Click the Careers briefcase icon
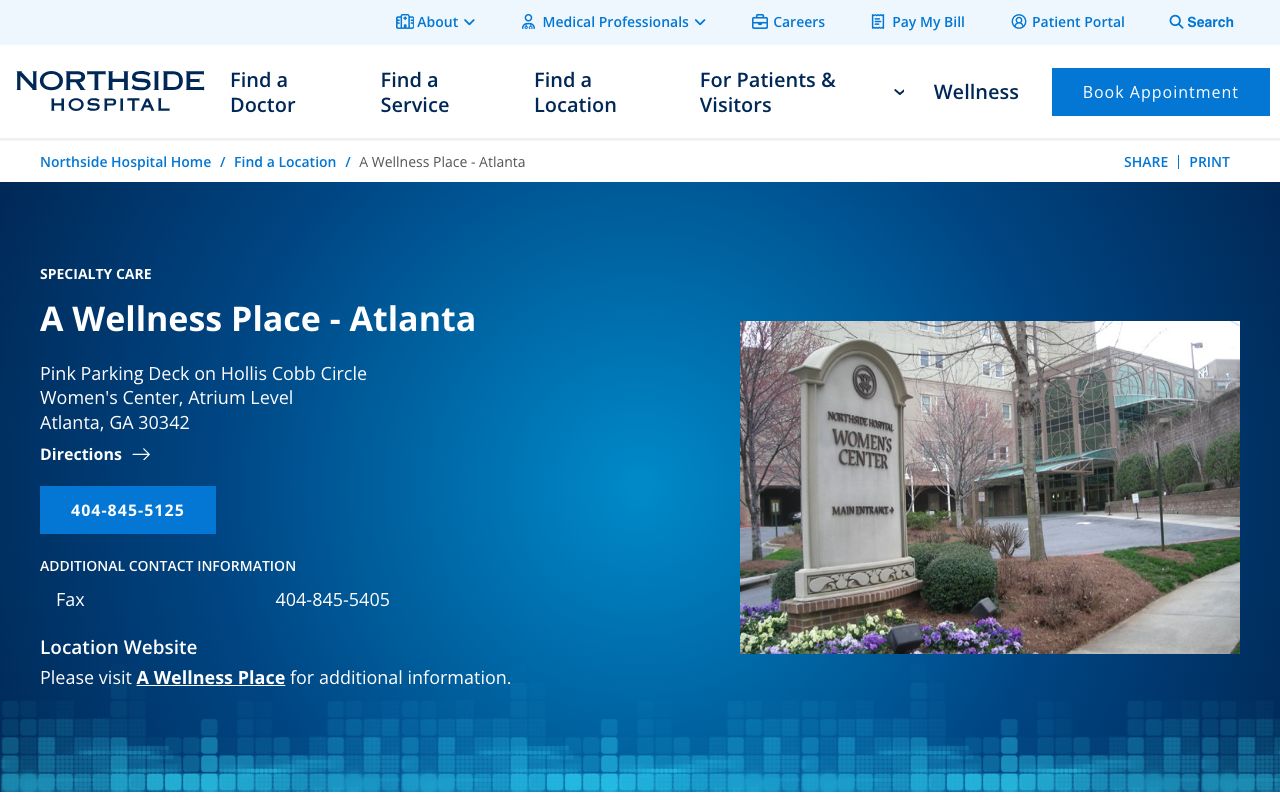 (x=760, y=21)
